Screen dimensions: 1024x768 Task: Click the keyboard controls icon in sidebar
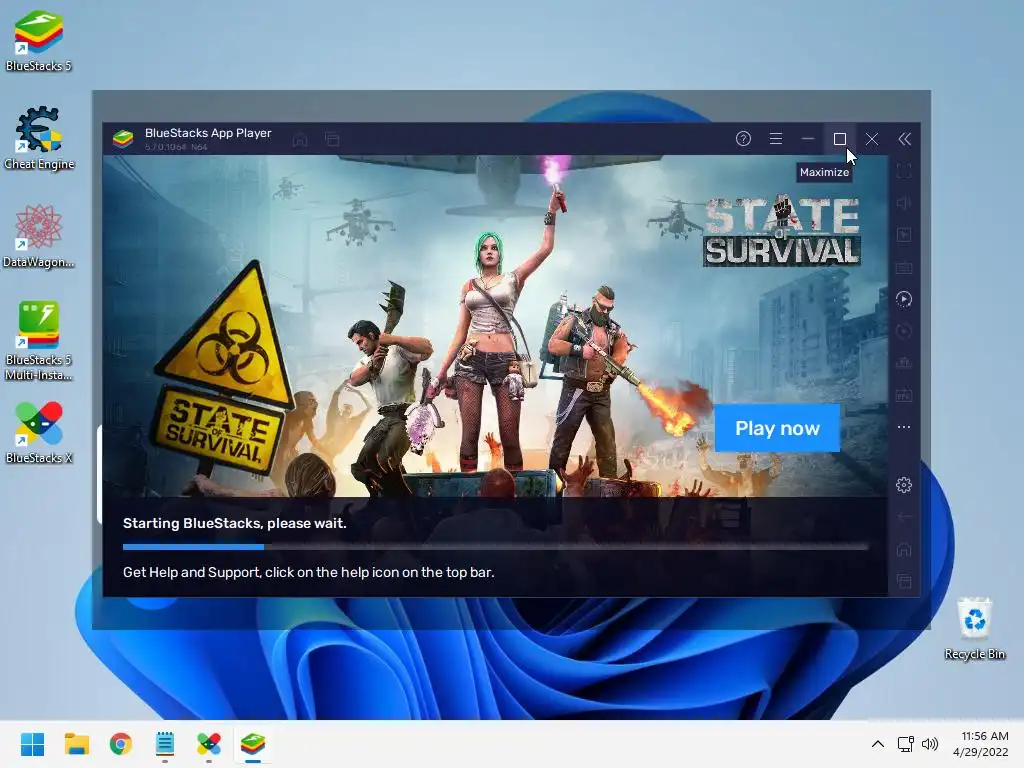[904, 267]
